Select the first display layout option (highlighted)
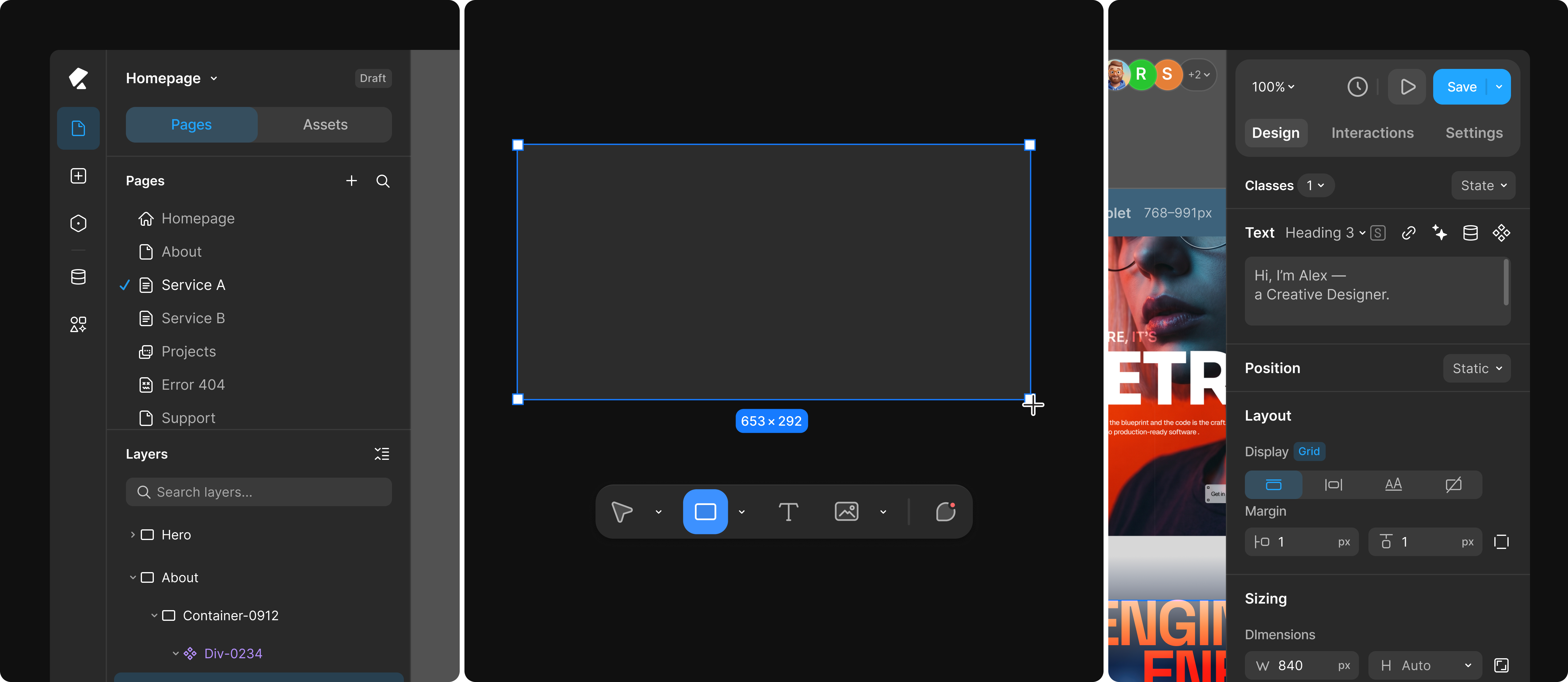Screen dimensions: 1568x682 [1273, 485]
